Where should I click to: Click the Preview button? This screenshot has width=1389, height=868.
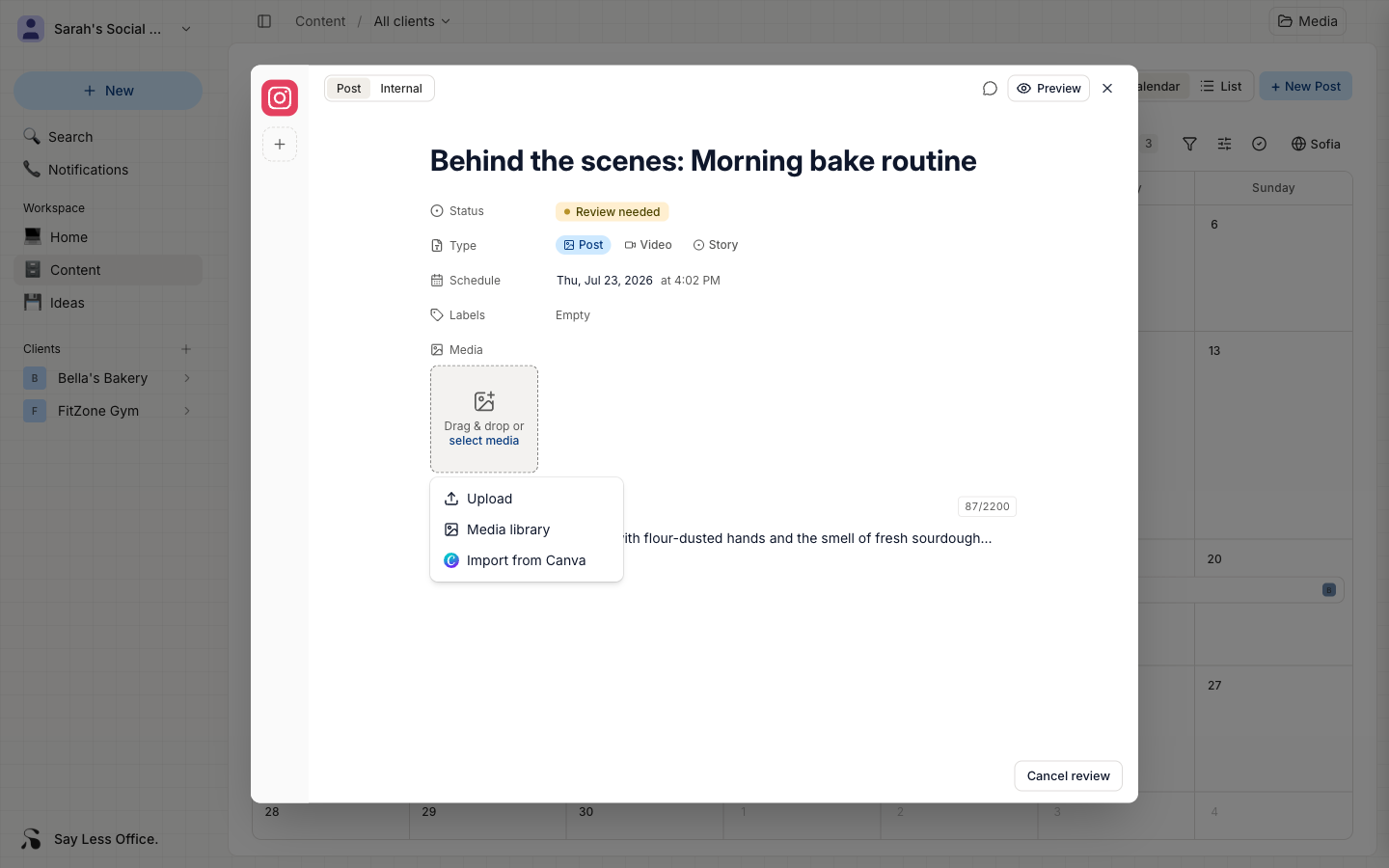point(1049,89)
